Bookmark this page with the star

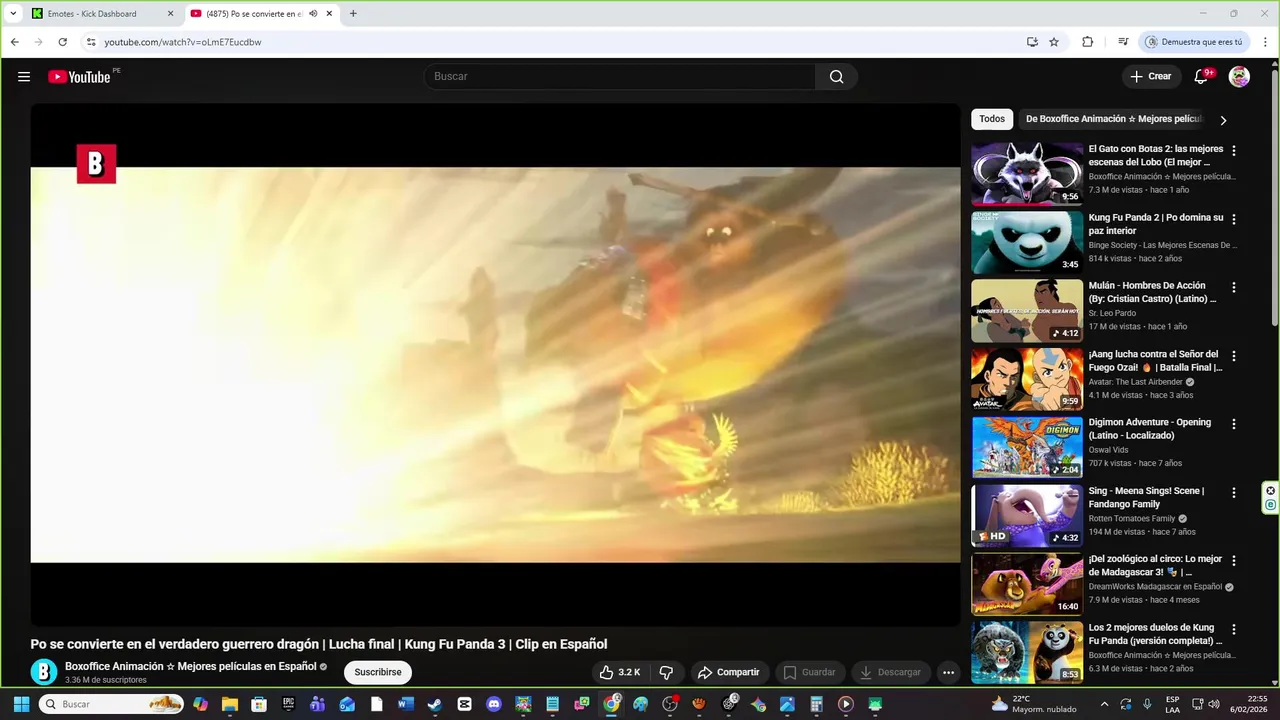tap(1054, 42)
